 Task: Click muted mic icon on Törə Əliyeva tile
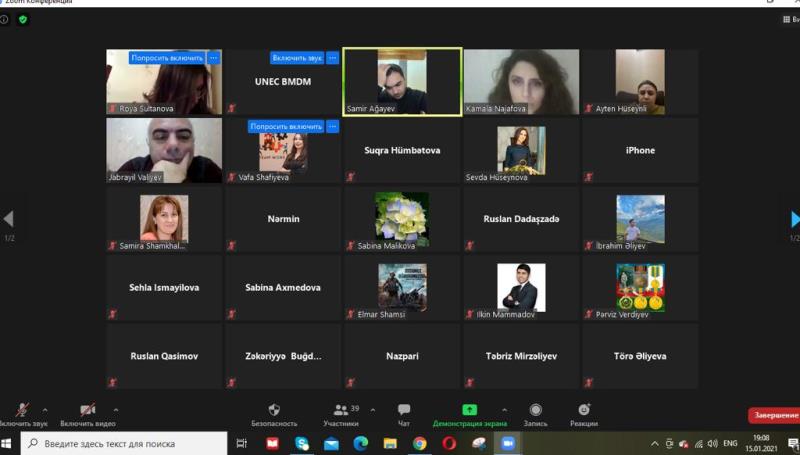(x=589, y=382)
